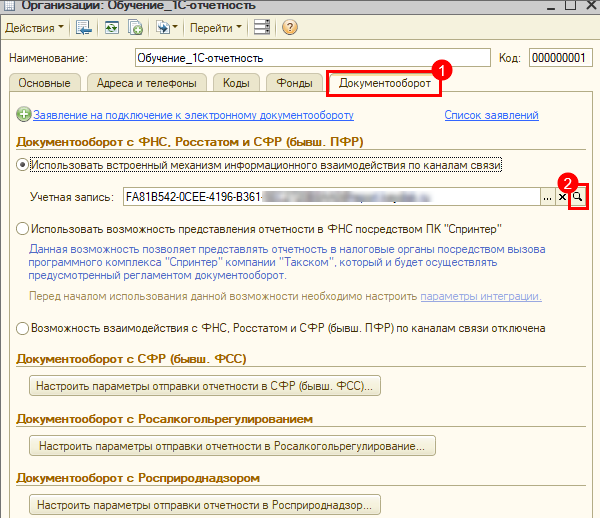Select the ПК "Спринтер" reporting option
Image resolution: width=600 pixels, height=518 pixels.
[23, 229]
